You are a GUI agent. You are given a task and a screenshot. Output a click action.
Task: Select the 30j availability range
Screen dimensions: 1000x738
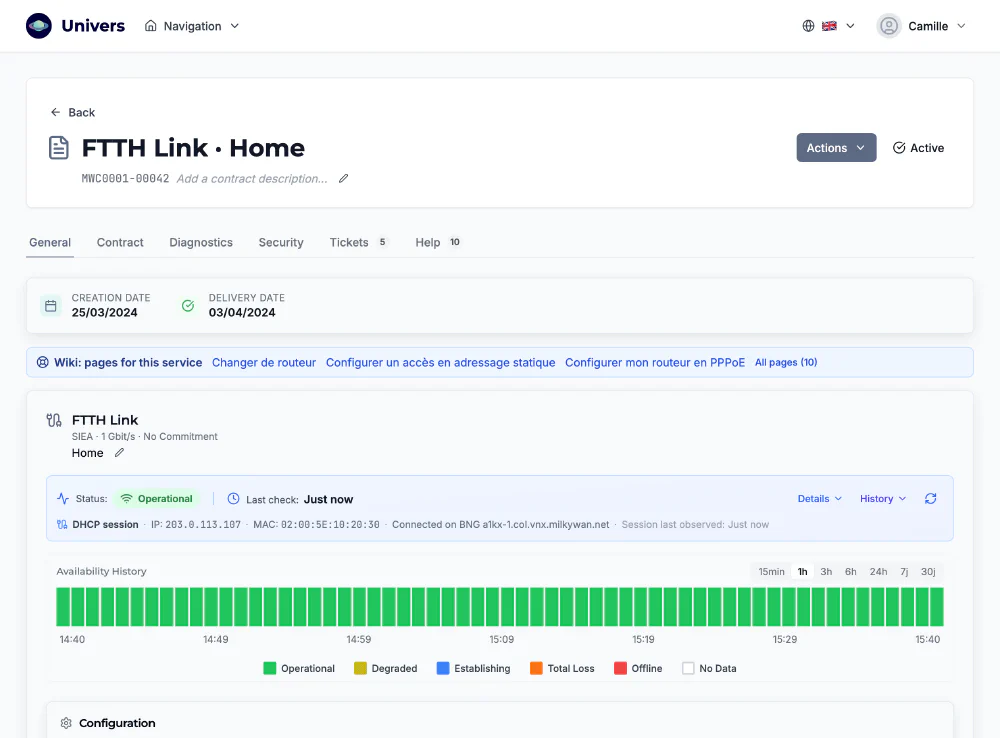928,572
